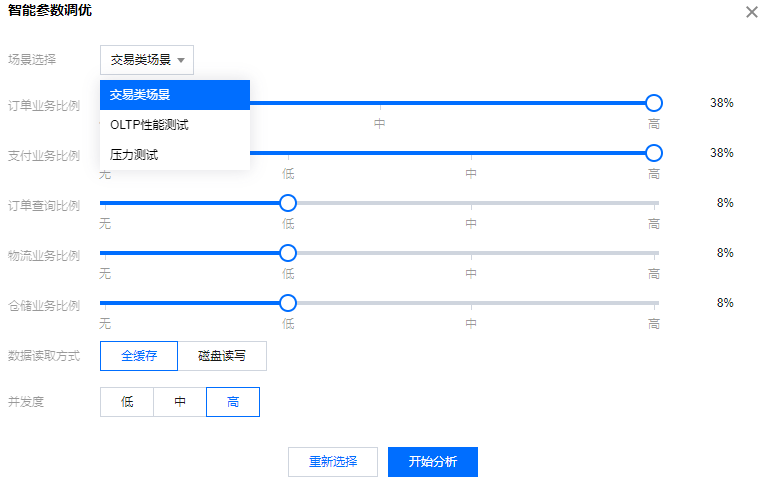Switch data read mode to 磁盘读写
This screenshot has height=484, width=762.
click(222, 356)
